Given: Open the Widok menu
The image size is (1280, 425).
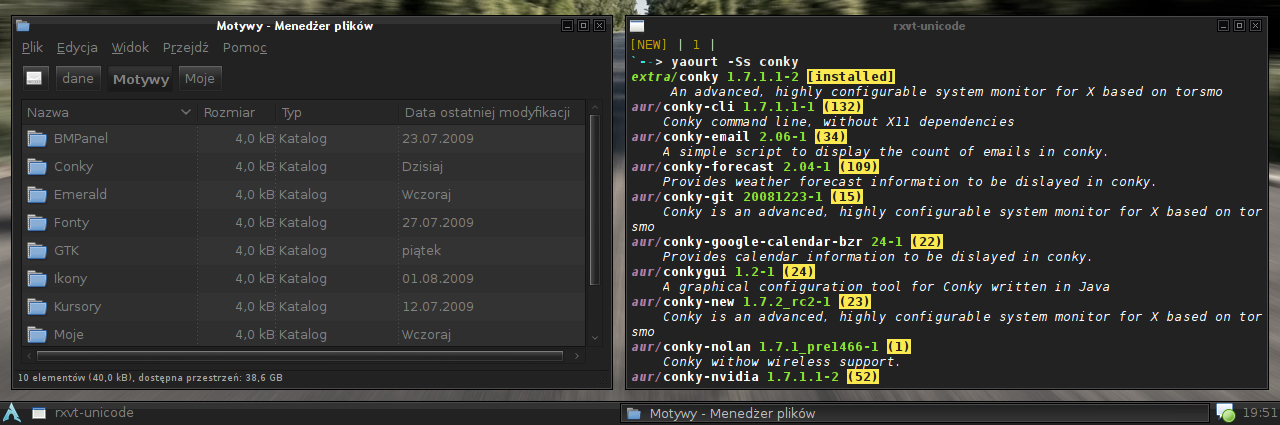Looking at the screenshot, I should tap(130, 47).
